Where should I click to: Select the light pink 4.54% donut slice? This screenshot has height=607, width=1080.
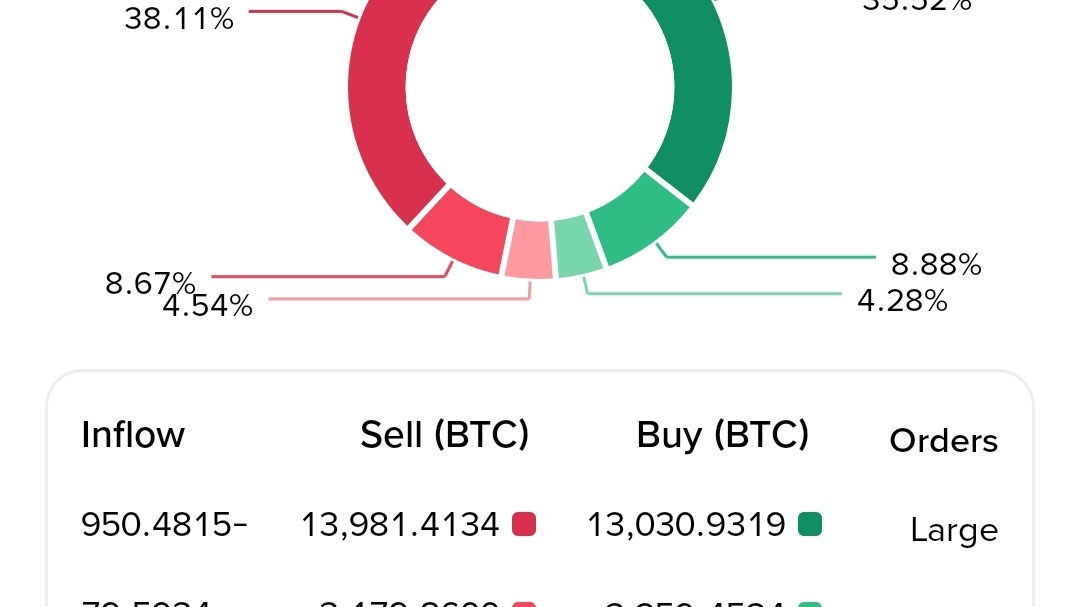527,249
